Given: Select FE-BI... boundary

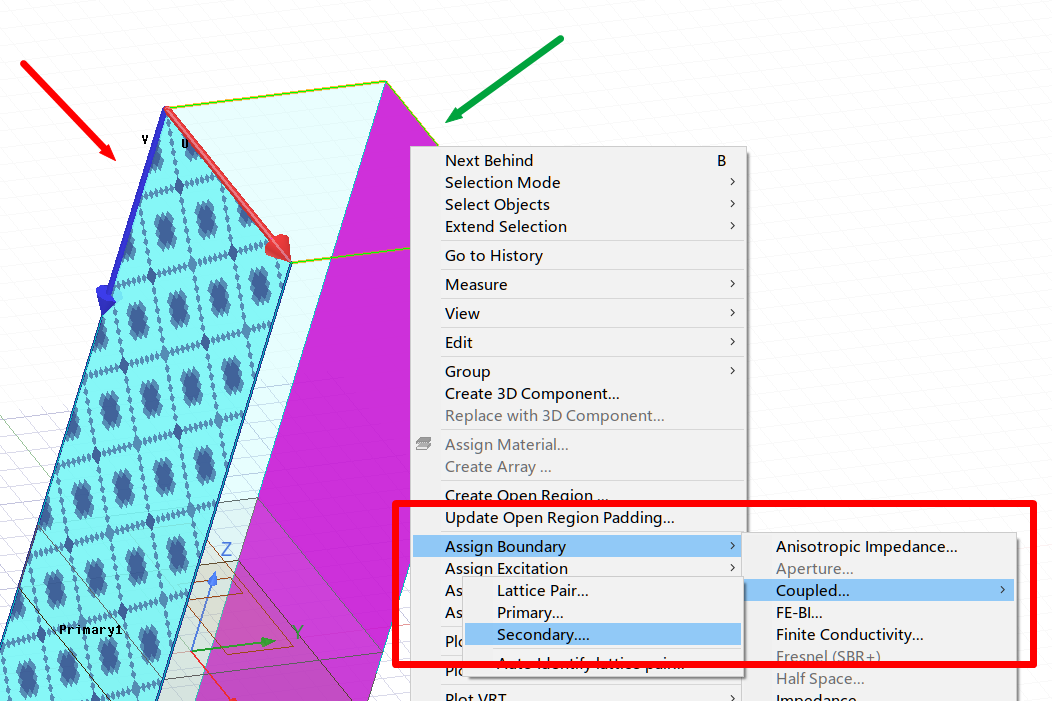Looking at the screenshot, I should click(880, 612).
